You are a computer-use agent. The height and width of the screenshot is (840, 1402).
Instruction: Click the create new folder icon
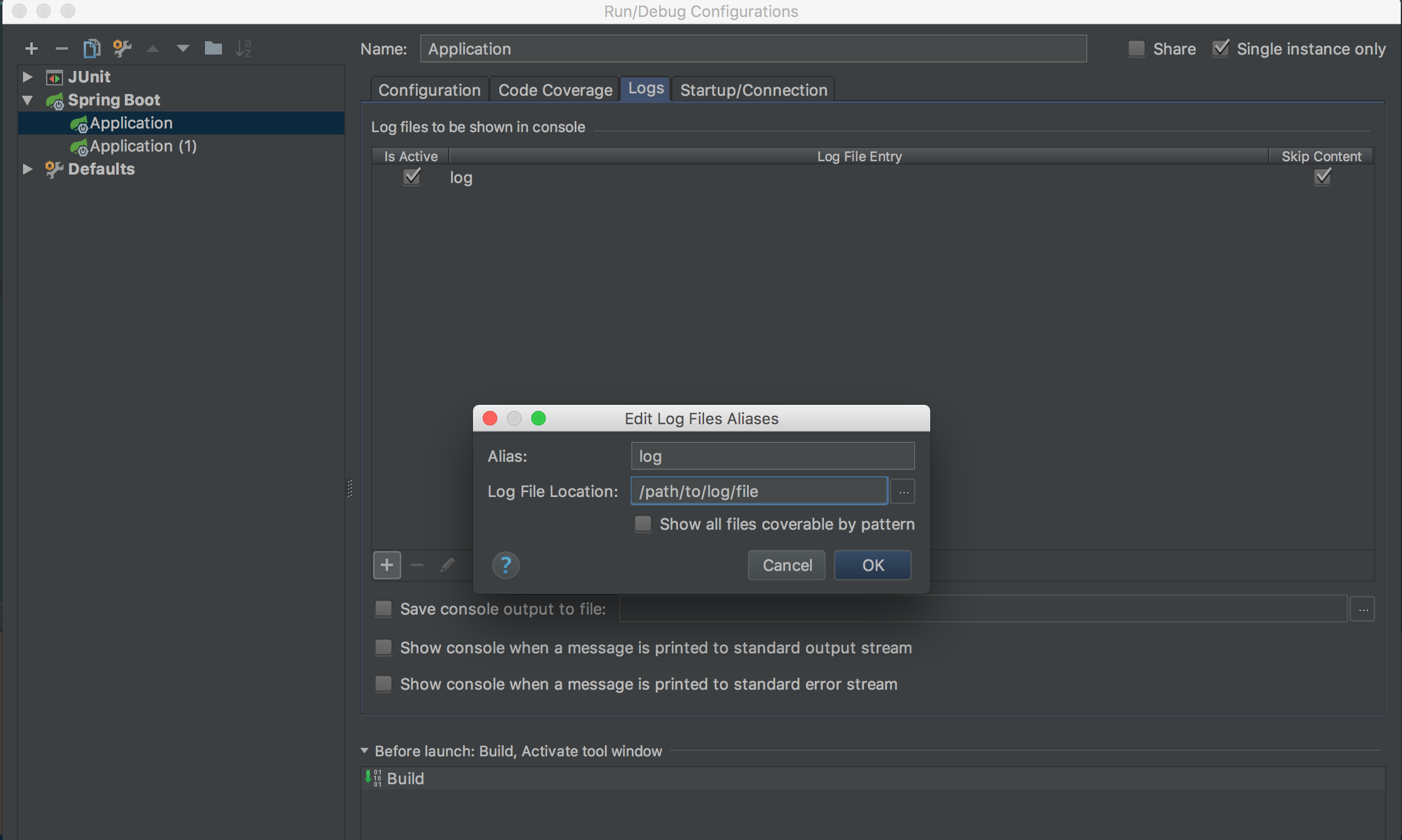(x=213, y=48)
